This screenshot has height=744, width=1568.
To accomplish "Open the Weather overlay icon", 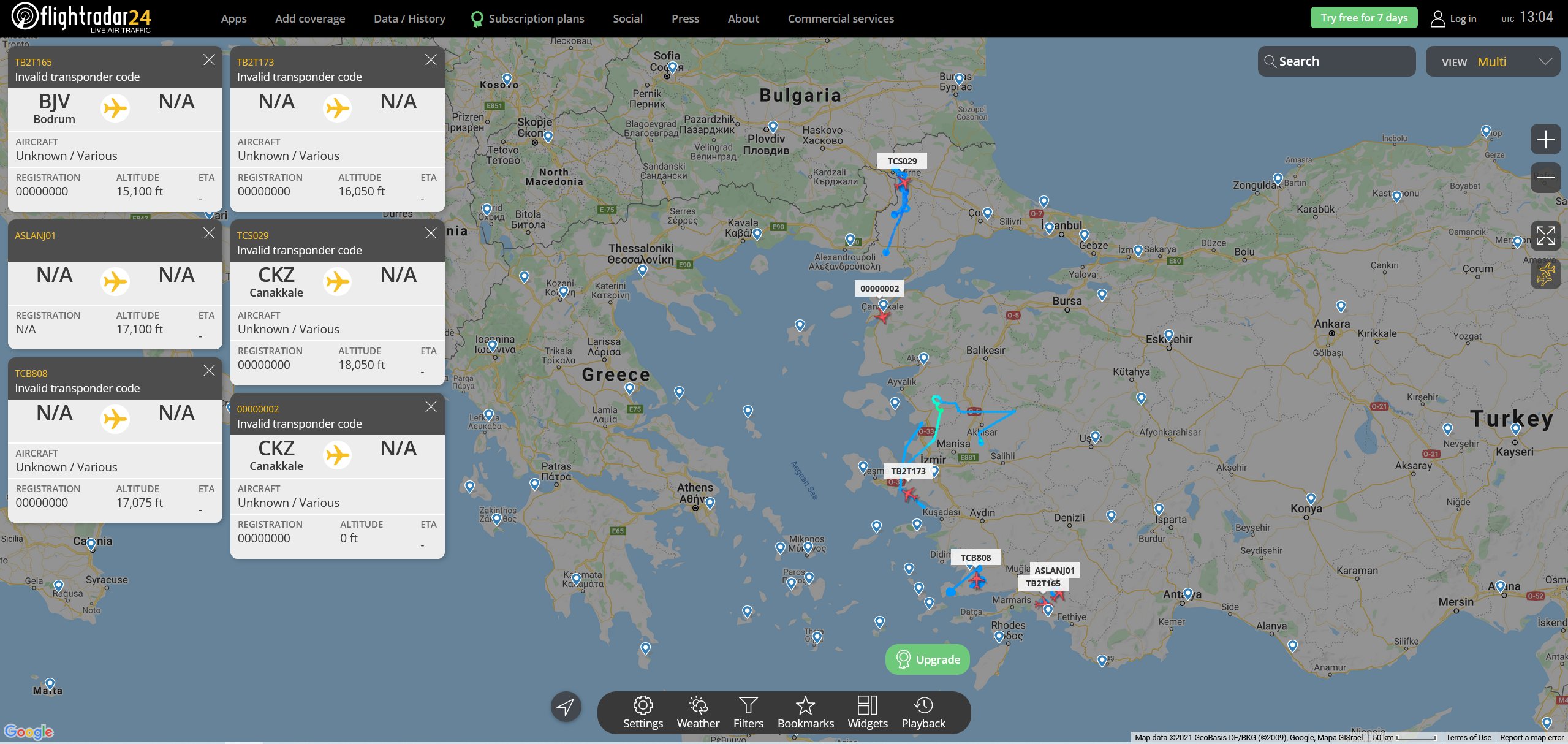I will click(x=697, y=706).
